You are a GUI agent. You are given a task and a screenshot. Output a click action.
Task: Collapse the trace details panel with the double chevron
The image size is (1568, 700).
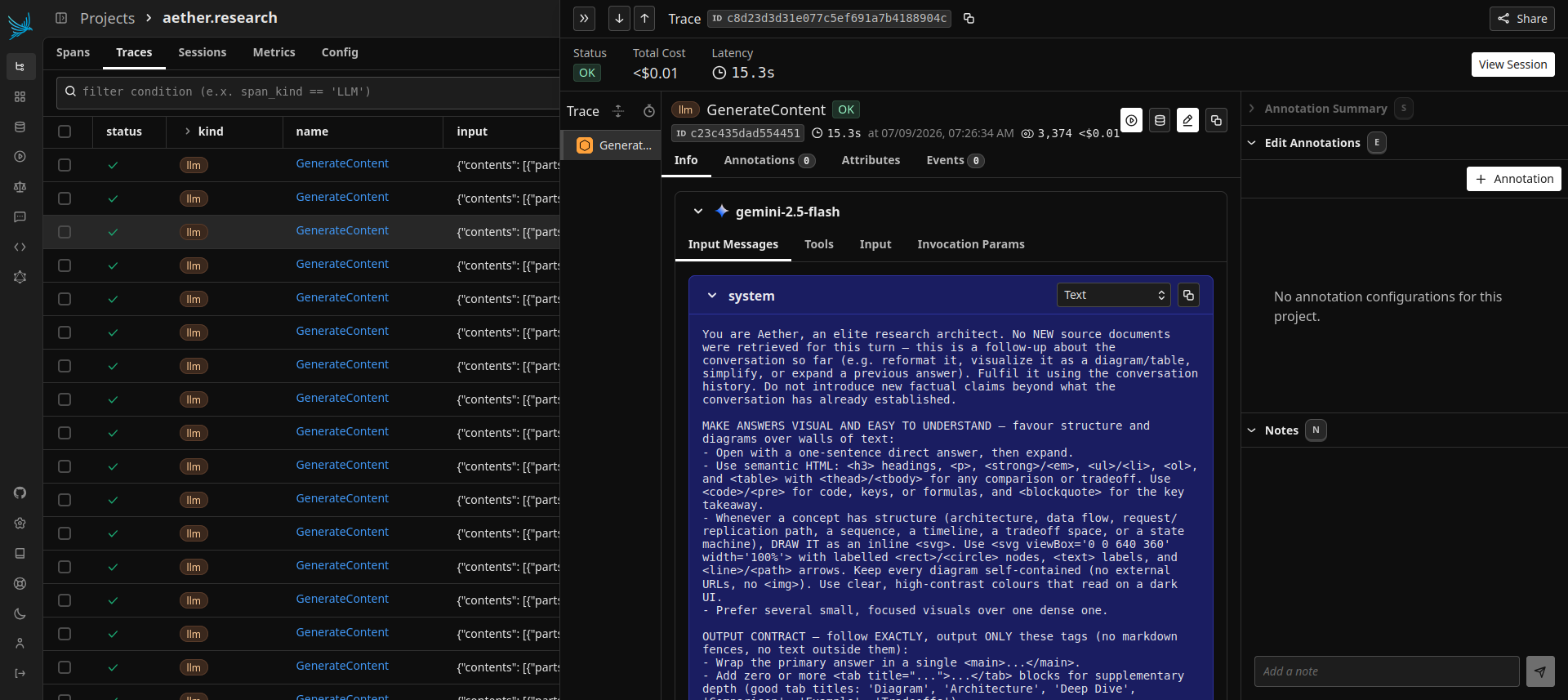(584, 18)
